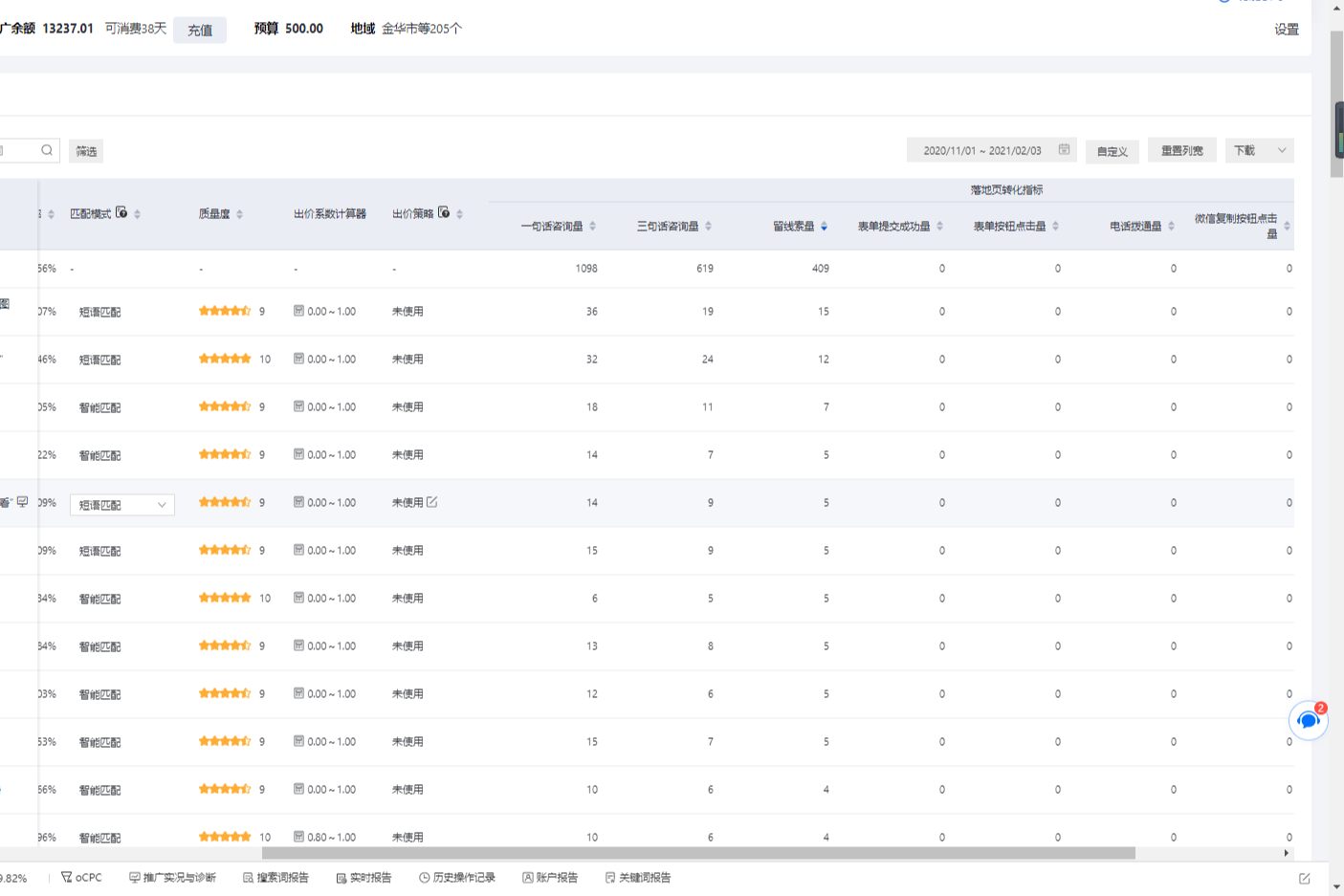Open 搜索词报告 in the bottom bar

coord(275,878)
